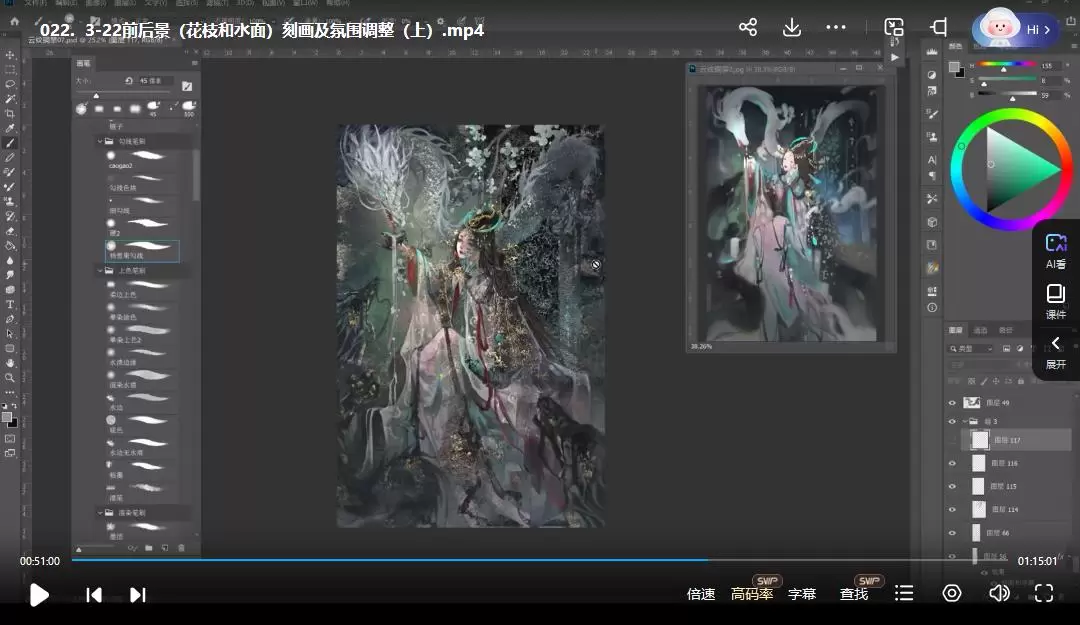This screenshot has width=1080, height=625.
Task: Toggle lock transparent pixels in layers panel
Action: (971, 381)
